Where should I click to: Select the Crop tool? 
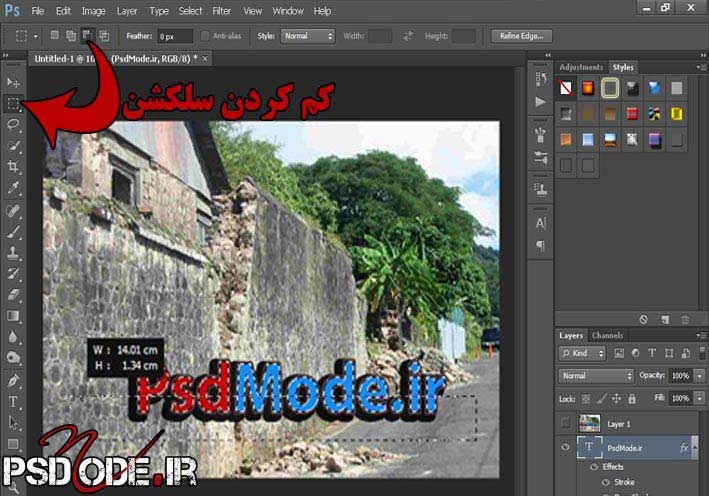(x=13, y=166)
